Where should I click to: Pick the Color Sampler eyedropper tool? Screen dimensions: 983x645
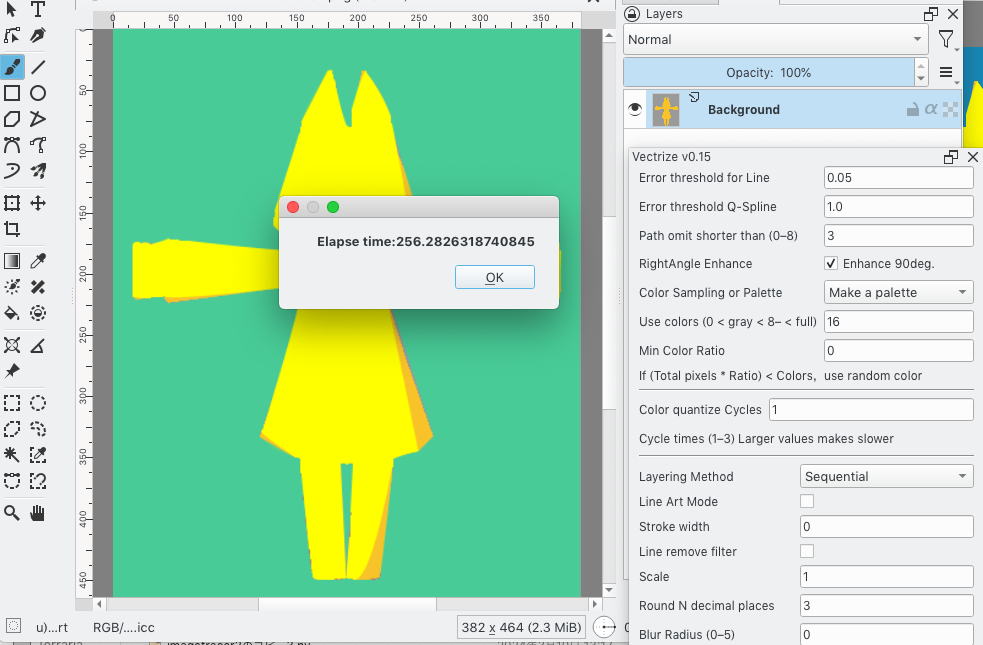pyautogui.click(x=38, y=262)
